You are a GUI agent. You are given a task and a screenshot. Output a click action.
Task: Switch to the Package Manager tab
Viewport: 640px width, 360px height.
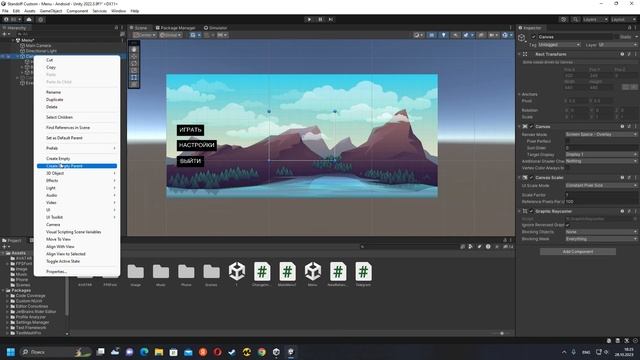coord(175,28)
